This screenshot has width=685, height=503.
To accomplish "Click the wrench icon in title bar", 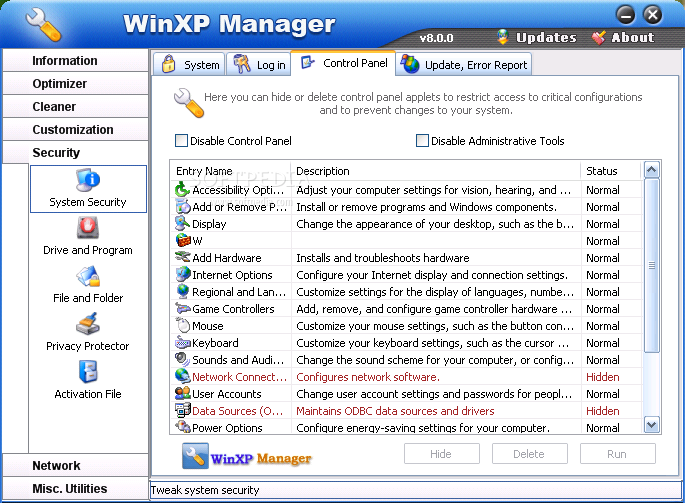I will click(44, 25).
